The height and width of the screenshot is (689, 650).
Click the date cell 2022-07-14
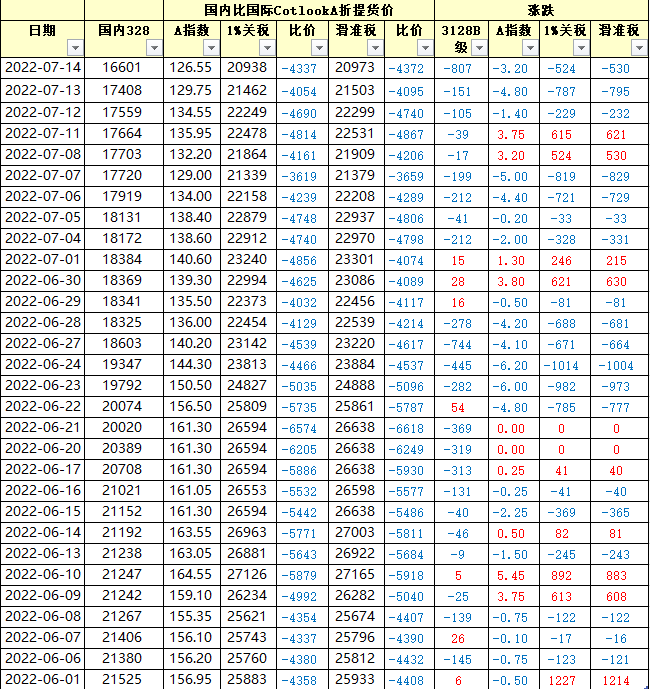click(x=43, y=68)
